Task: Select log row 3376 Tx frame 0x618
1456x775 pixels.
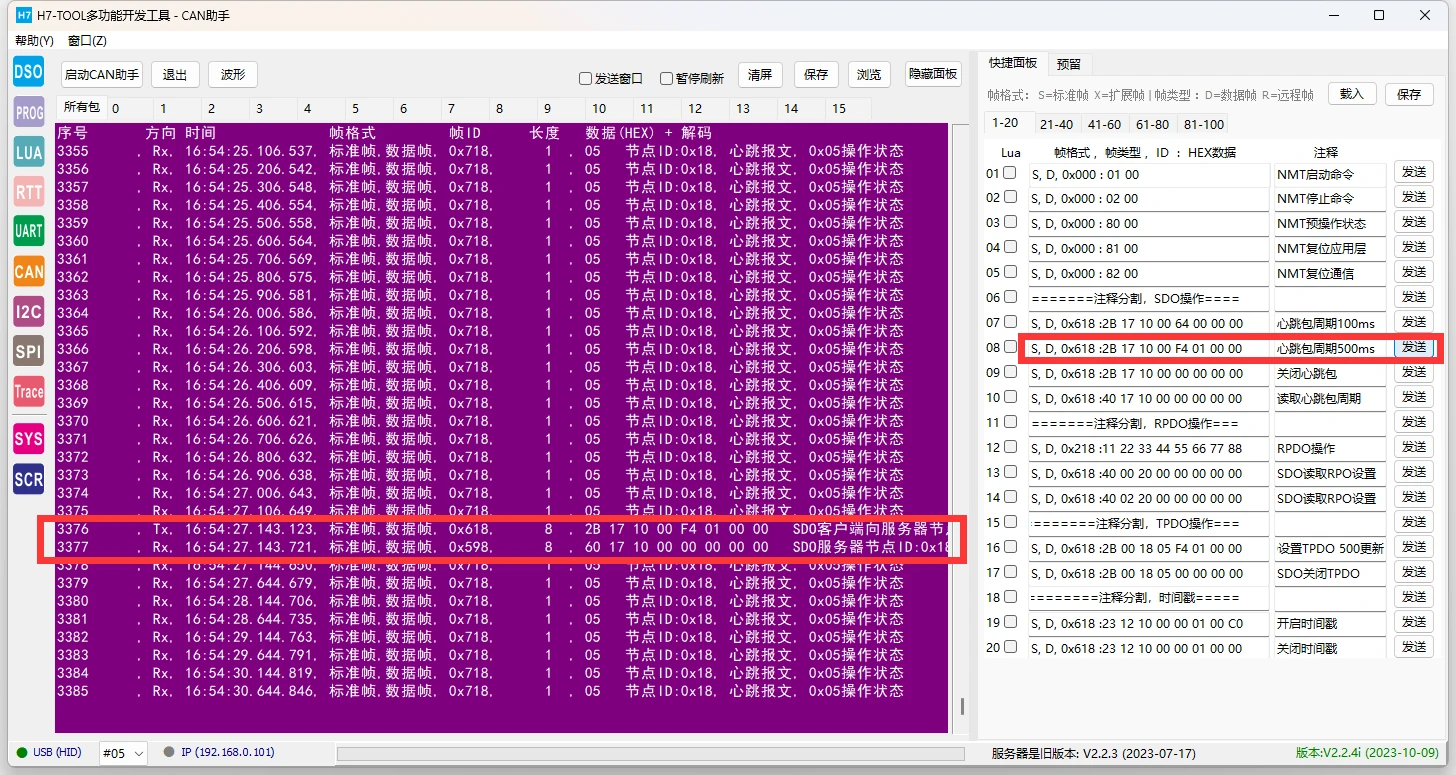Action: point(501,529)
